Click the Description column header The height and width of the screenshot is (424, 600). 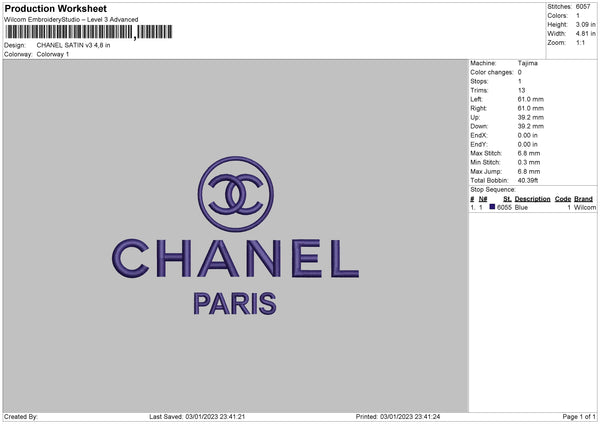[532, 199]
